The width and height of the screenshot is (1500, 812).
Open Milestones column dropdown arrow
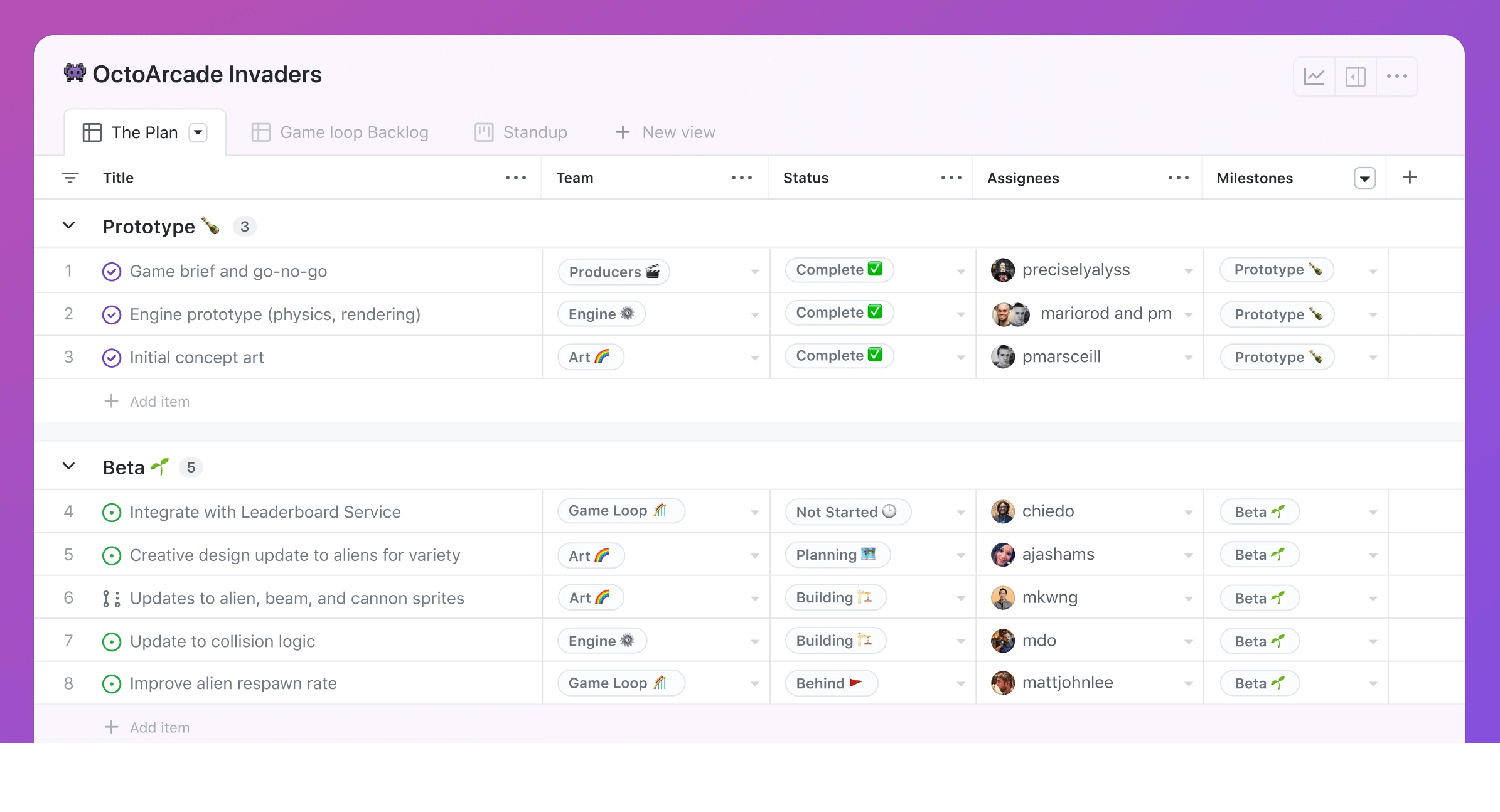coord(1364,178)
